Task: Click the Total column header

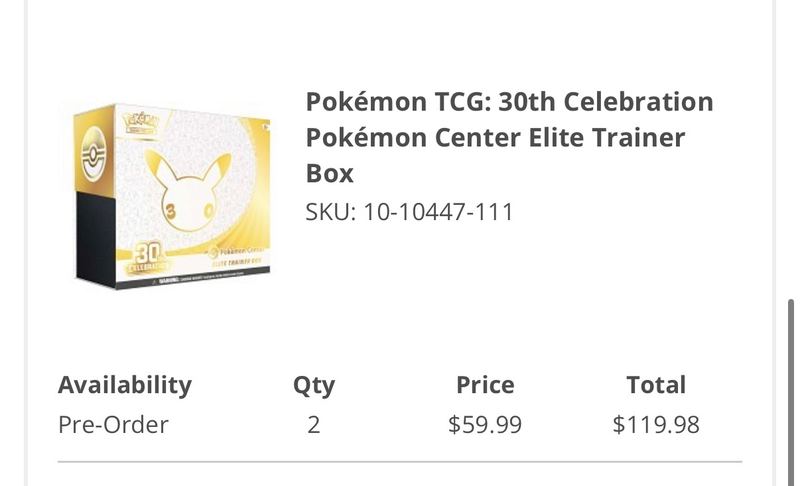Action: click(x=656, y=385)
